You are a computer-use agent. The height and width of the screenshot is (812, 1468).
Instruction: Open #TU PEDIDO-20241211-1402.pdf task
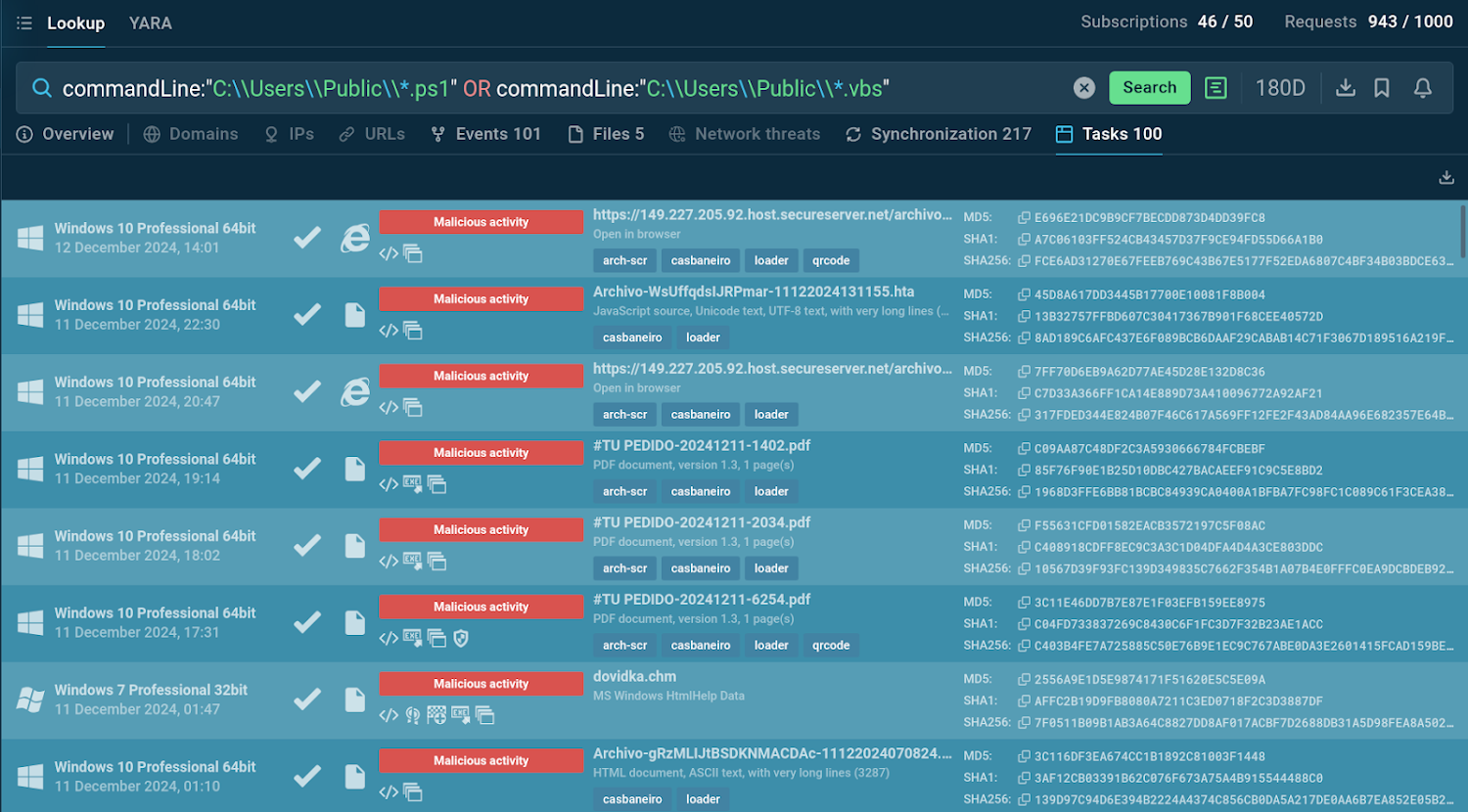[x=702, y=445]
